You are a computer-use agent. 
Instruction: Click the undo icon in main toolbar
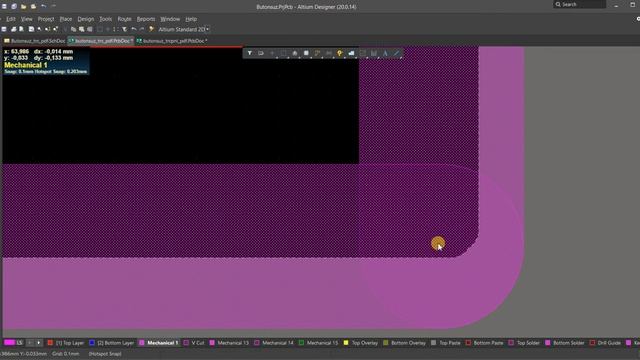(x=134, y=29)
